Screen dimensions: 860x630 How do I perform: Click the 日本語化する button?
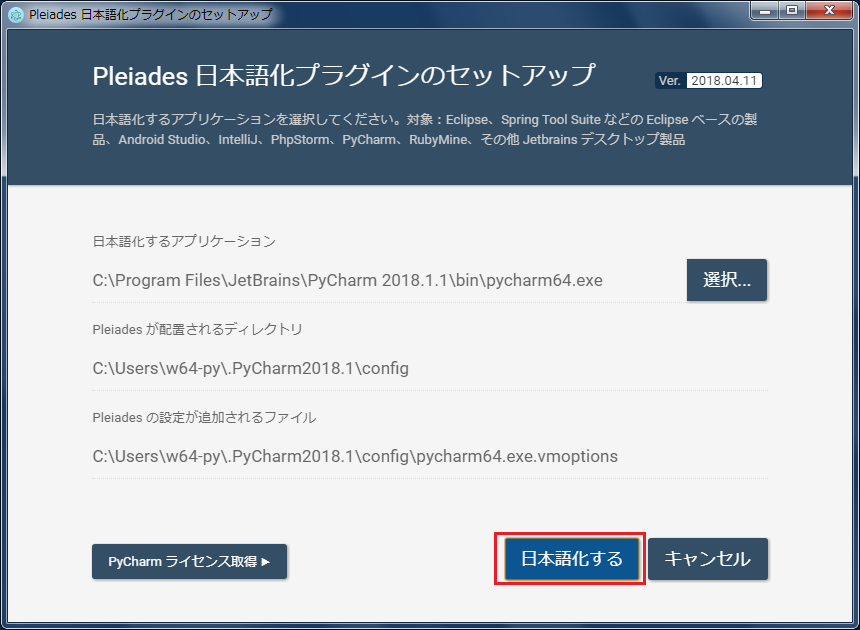[572, 559]
